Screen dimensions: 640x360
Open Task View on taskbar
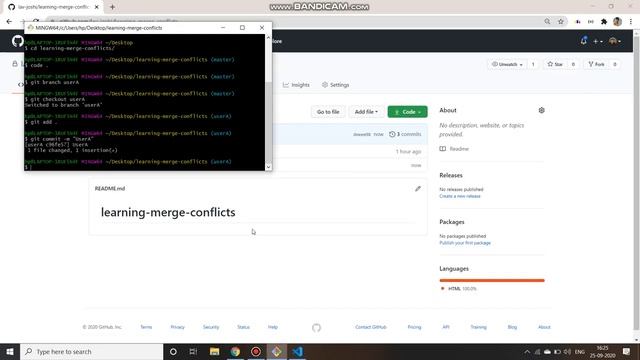(193, 351)
